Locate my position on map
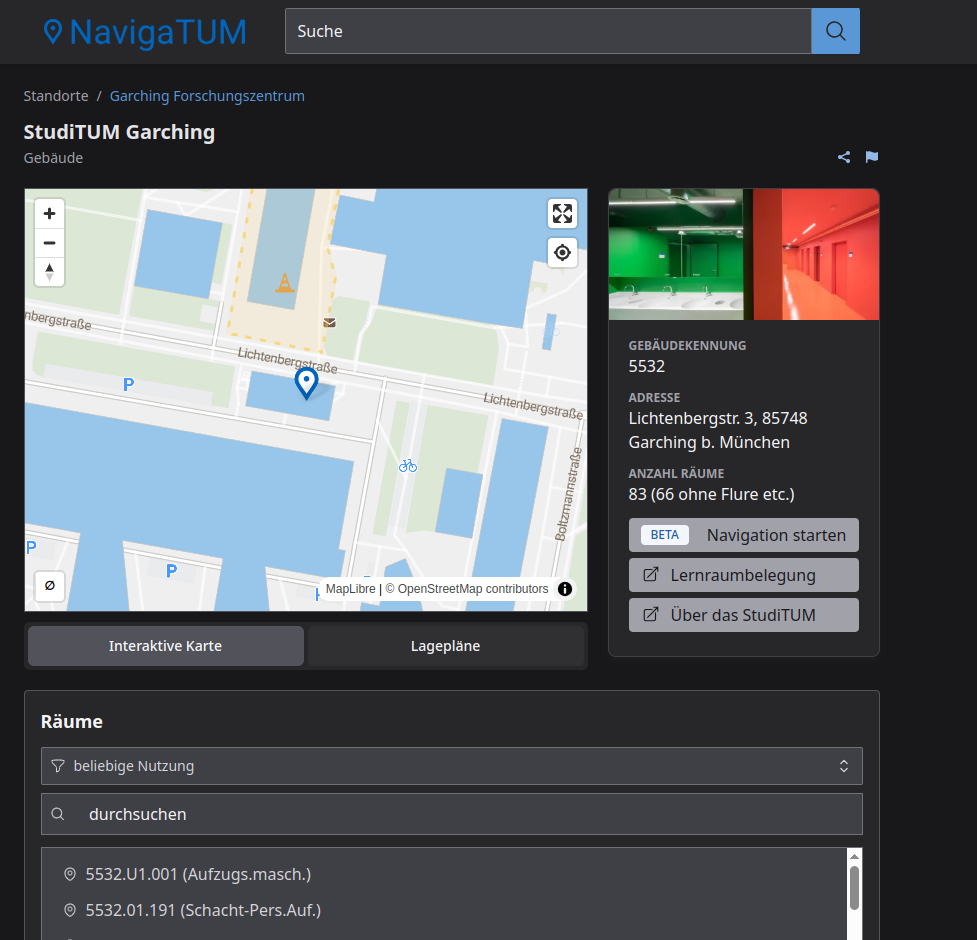This screenshot has height=940, width=977. point(562,253)
